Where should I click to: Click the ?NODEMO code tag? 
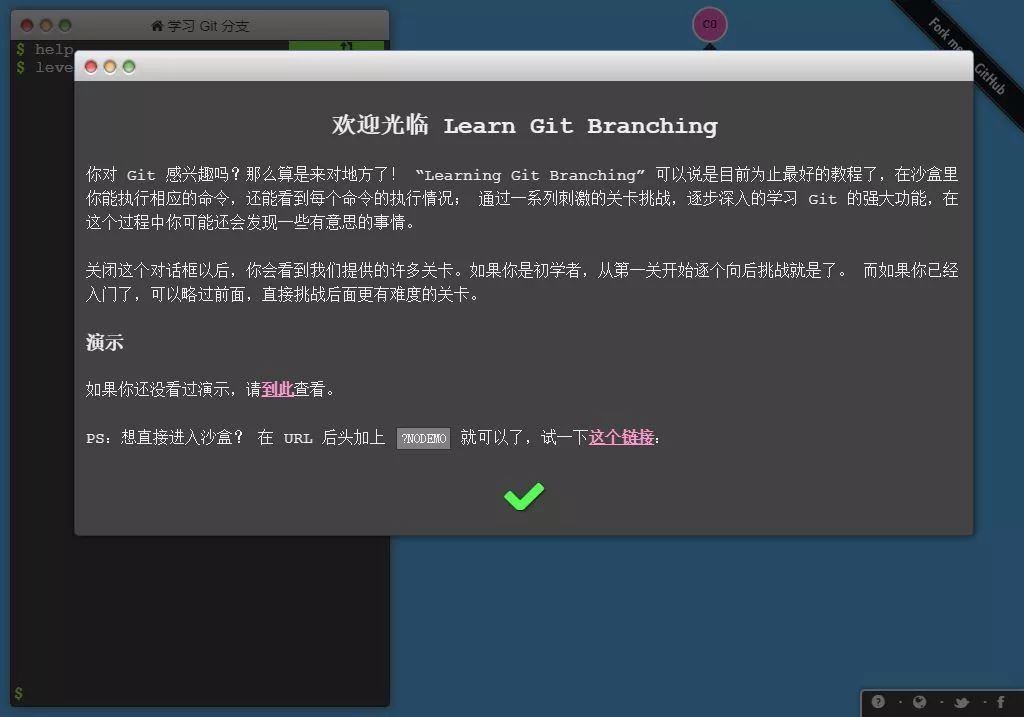pyautogui.click(x=423, y=438)
